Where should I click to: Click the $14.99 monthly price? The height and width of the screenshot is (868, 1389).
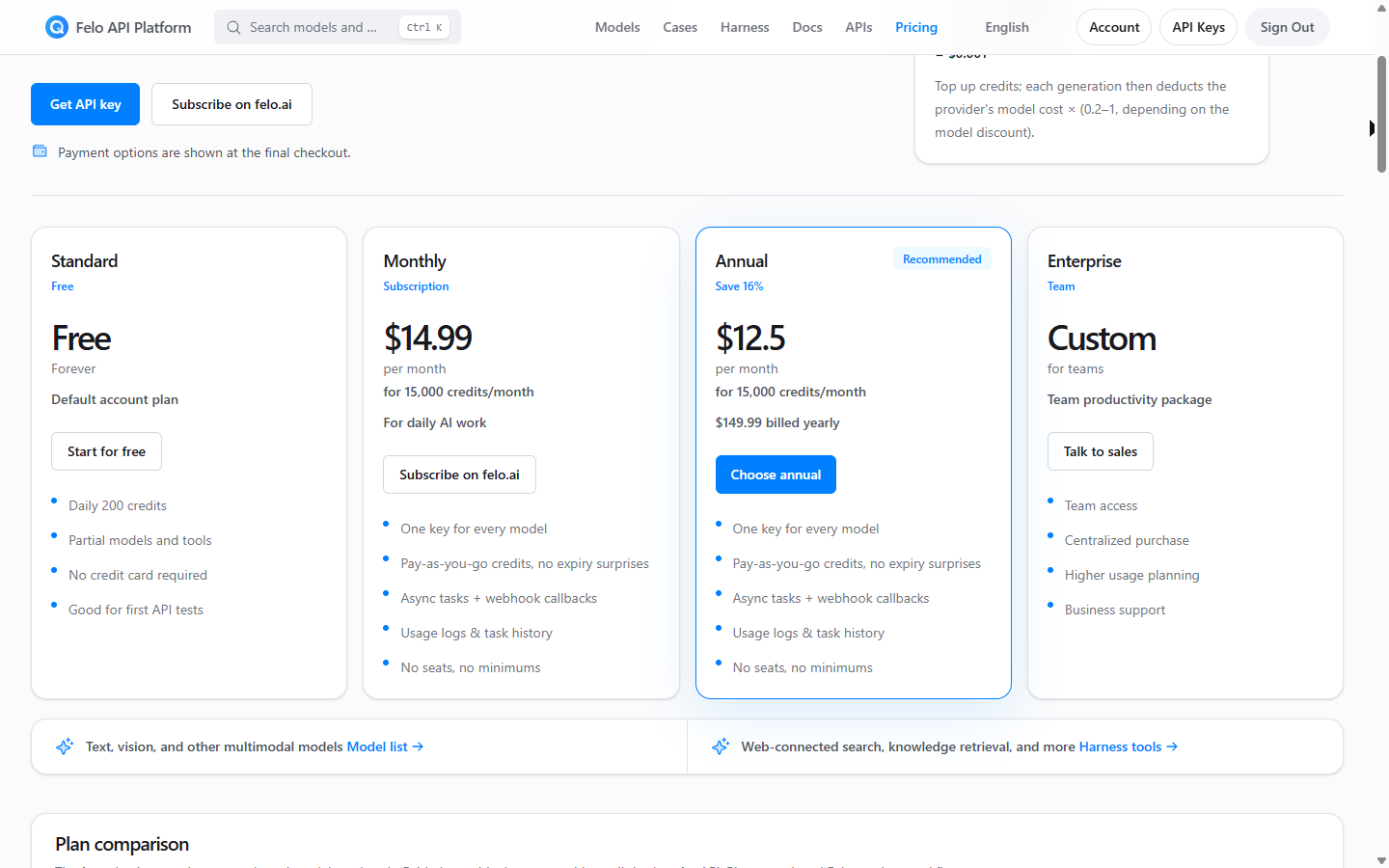pos(428,338)
